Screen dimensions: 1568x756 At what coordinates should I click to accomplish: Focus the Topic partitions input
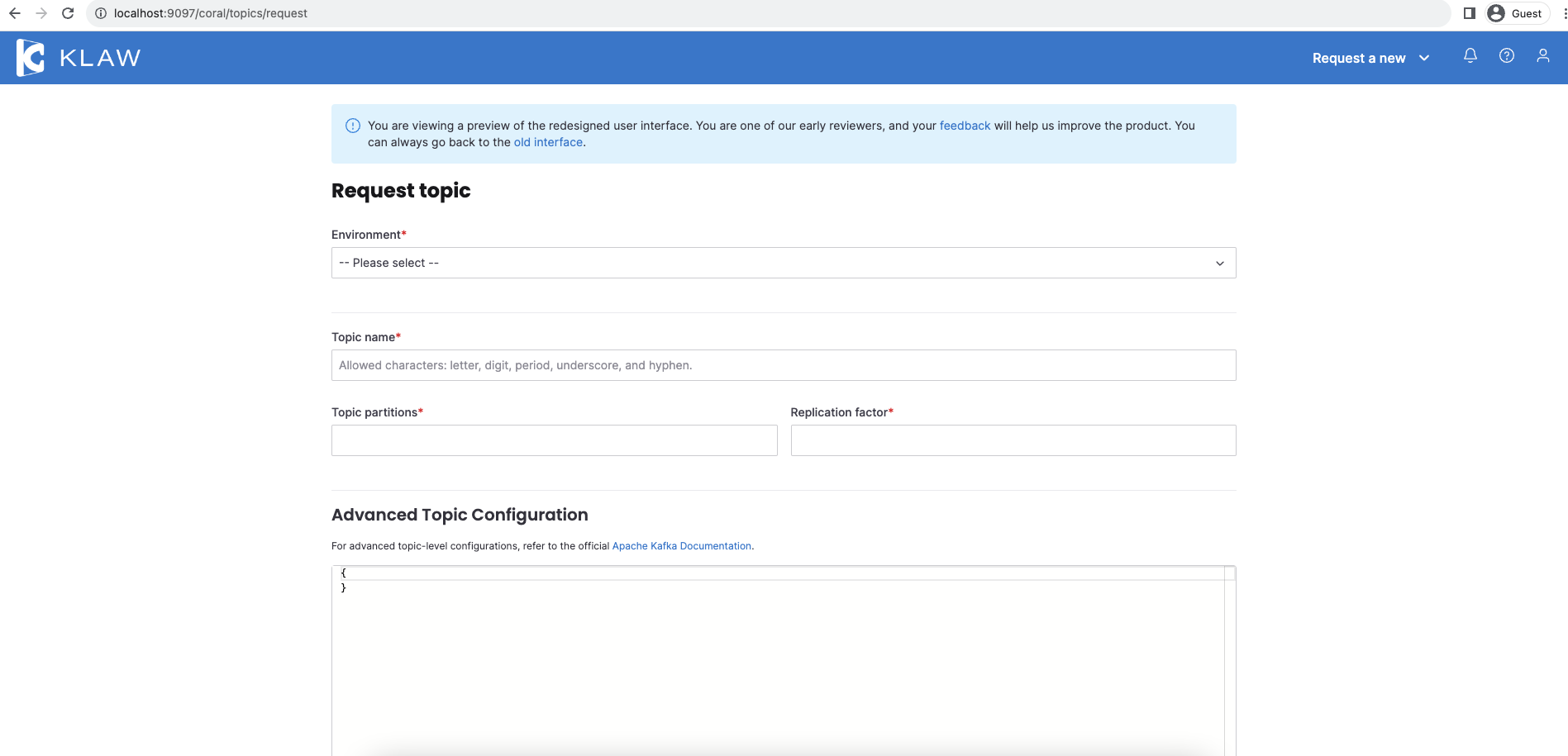pos(554,440)
